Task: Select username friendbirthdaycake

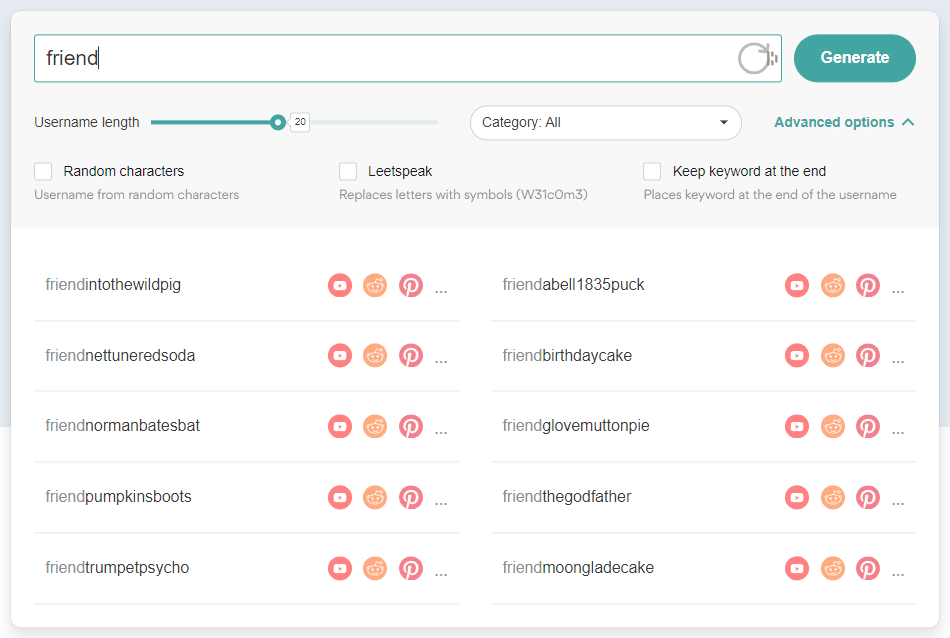Action: pyautogui.click(x=567, y=355)
